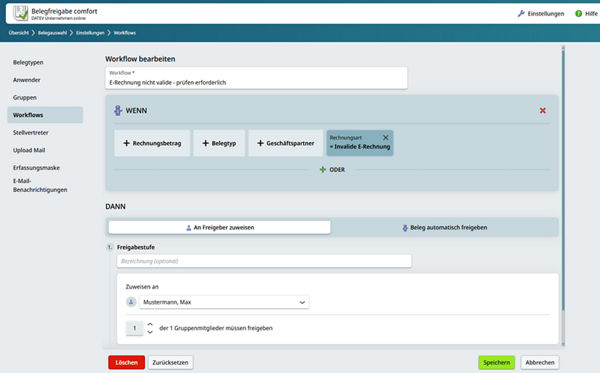
Task: Select the Invalide E-Rechnung Rechnungsart chip
Action: click(360, 143)
